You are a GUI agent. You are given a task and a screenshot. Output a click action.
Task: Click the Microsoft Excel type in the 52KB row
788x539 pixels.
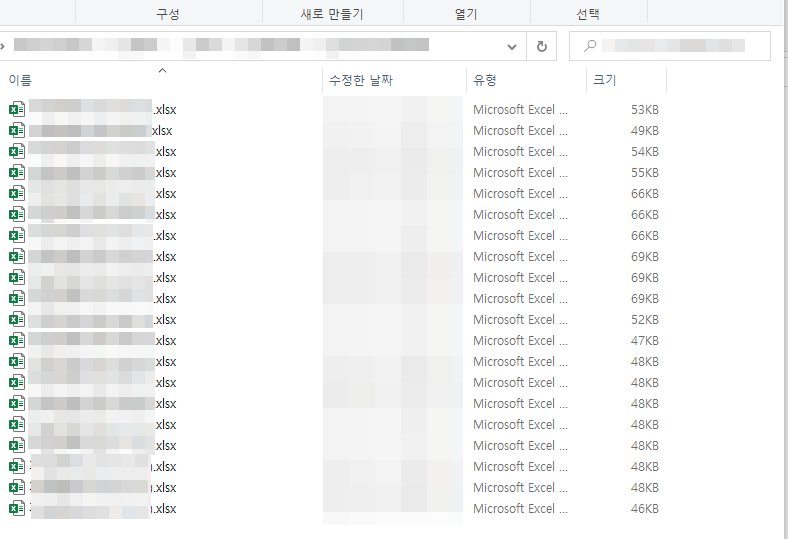(x=520, y=319)
